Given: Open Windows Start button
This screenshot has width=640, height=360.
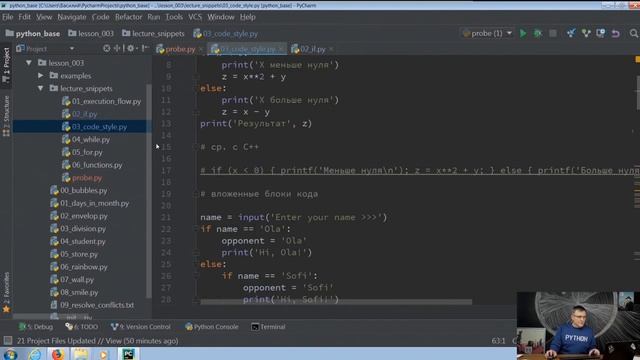Looking at the screenshot, I should coord(10,354).
